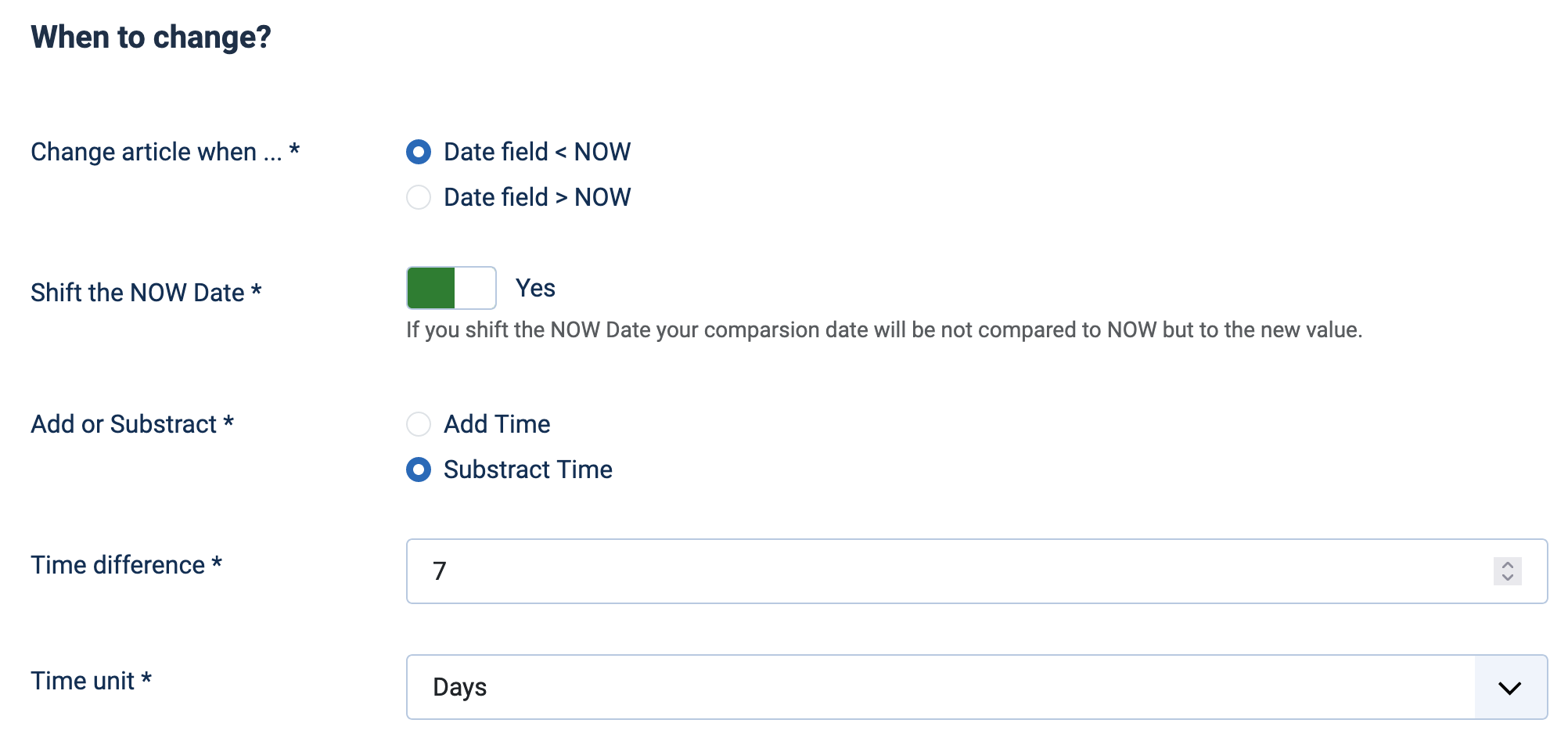Click the "Yes" text beside the switch
The image size is (1568, 734).
pos(535,288)
